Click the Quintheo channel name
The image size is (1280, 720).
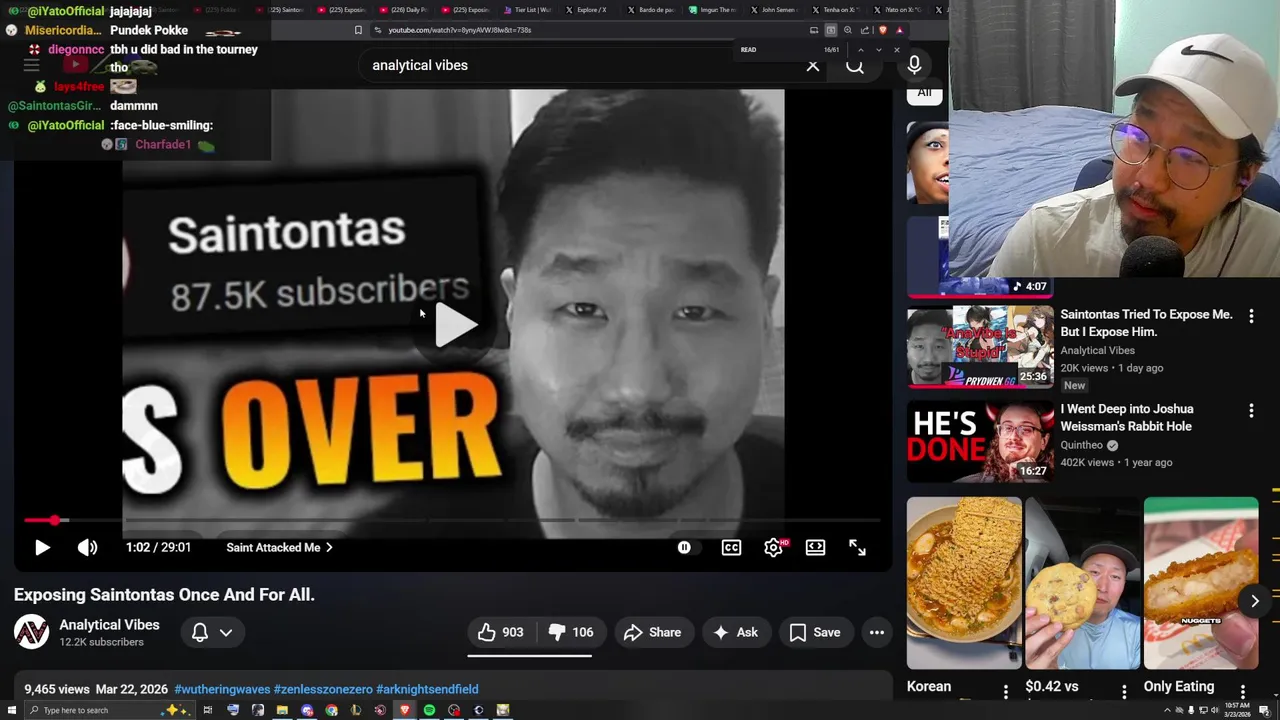pos(1081,445)
